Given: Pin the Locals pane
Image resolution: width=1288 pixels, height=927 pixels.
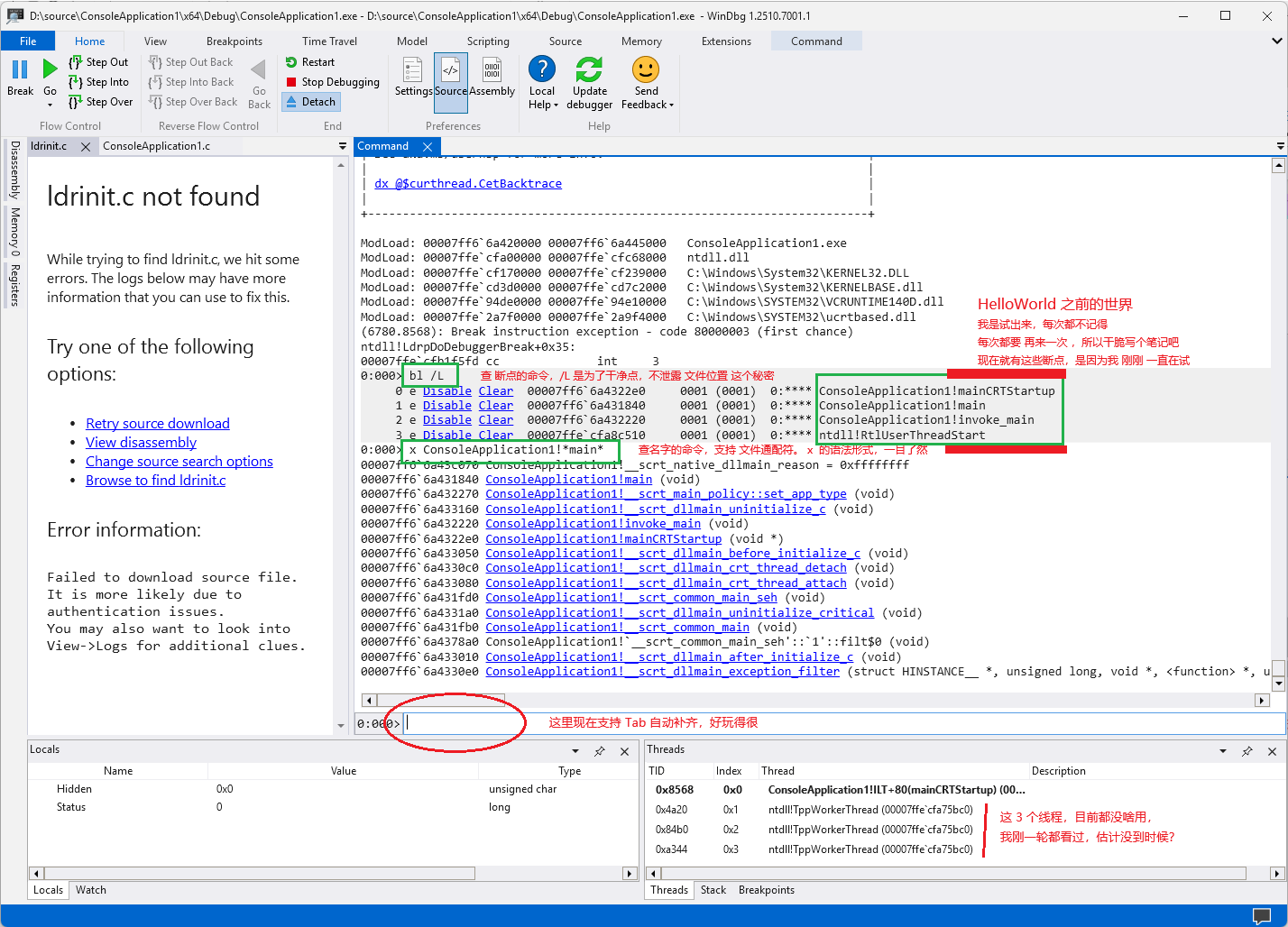Looking at the screenshot, I should 600,751.
